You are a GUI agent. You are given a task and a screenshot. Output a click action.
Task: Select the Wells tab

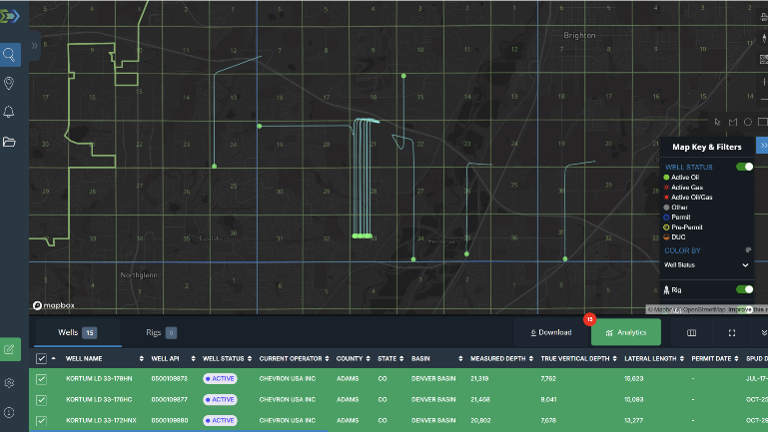(76, 332)
